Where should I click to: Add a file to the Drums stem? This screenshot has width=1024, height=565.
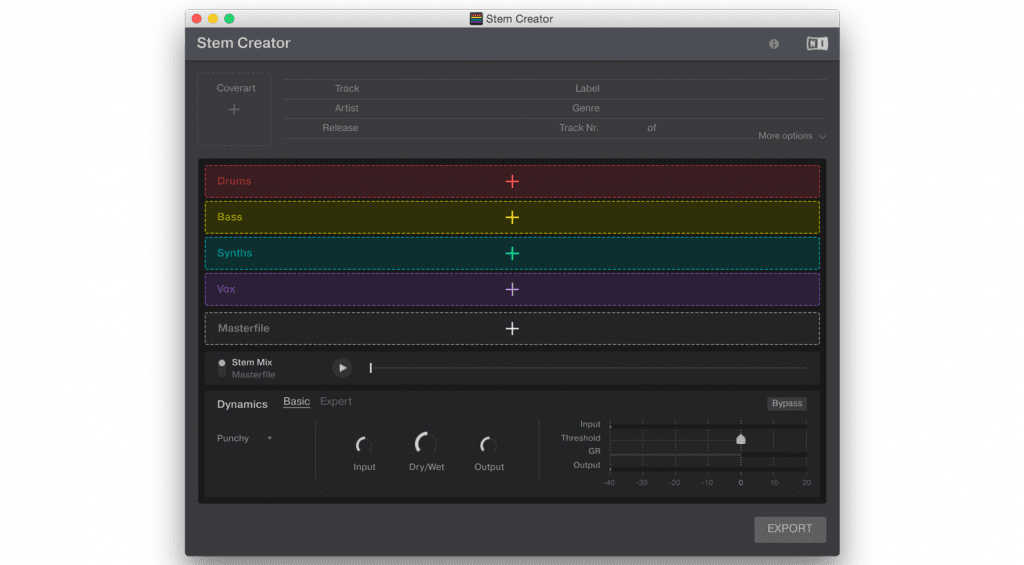tap(512, 182)
